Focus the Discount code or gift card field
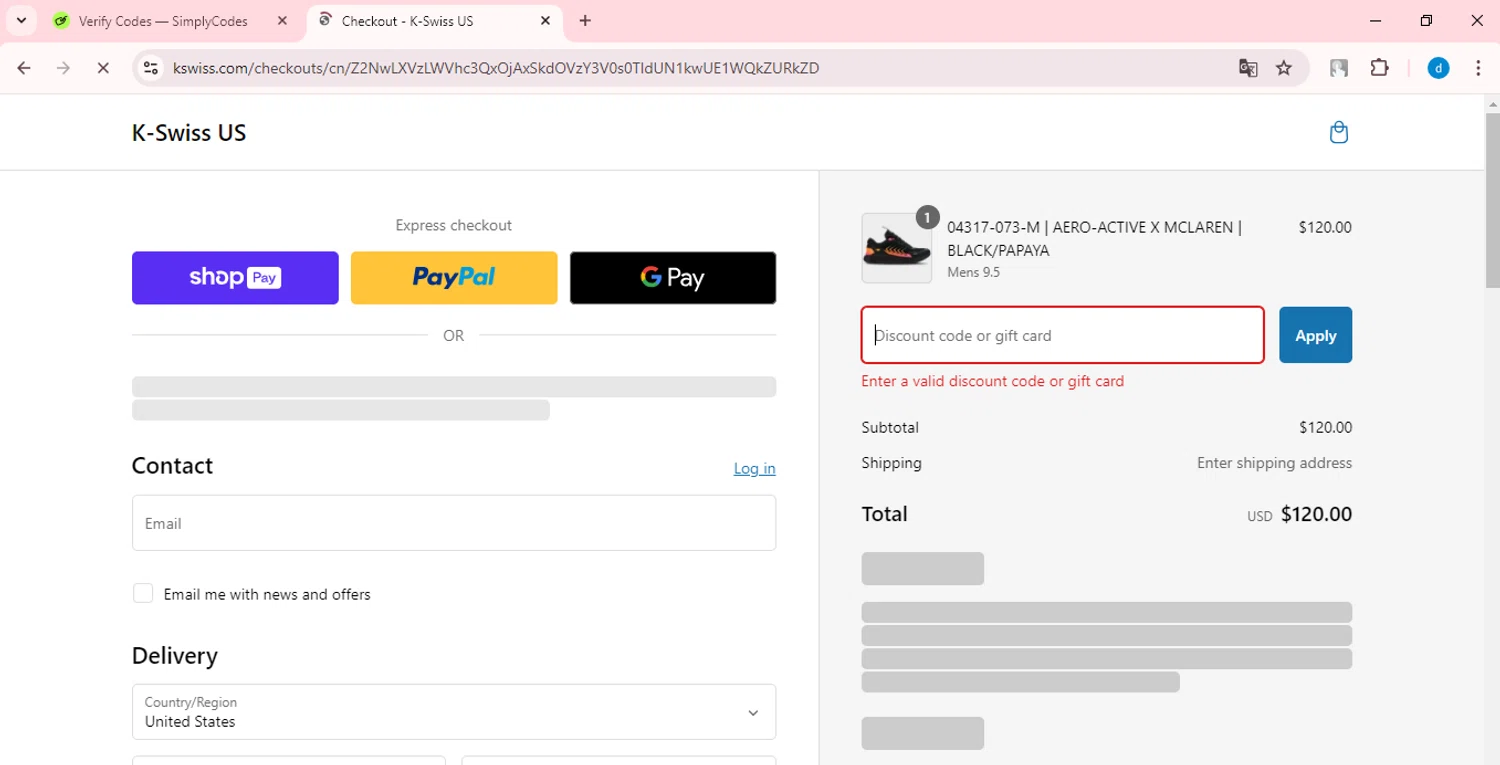 1062,335
